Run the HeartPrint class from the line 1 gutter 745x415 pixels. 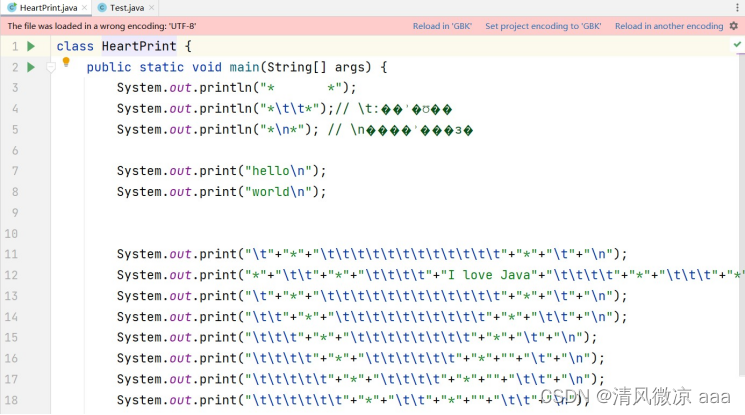pos(31,46)
